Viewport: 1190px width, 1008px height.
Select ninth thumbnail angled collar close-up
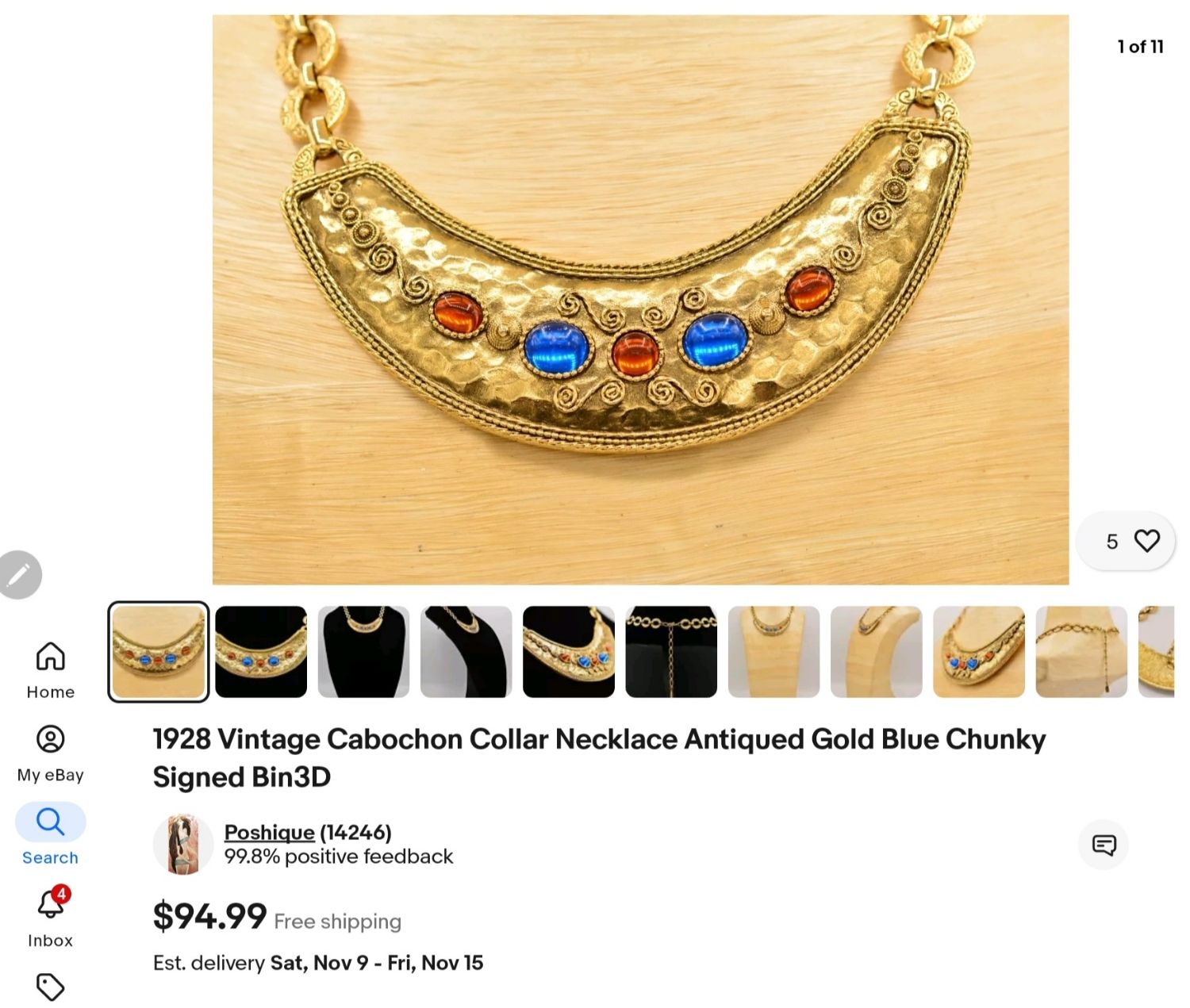(979, 652)
